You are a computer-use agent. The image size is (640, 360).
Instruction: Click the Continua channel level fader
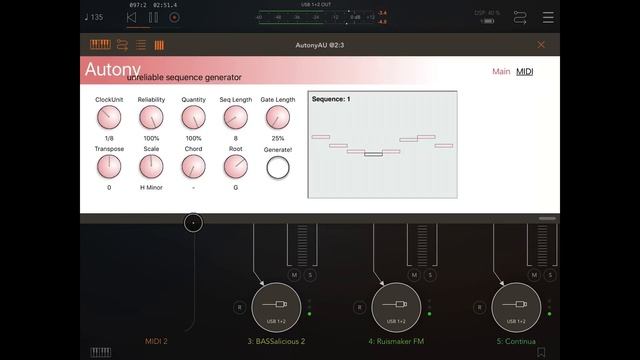542,245
